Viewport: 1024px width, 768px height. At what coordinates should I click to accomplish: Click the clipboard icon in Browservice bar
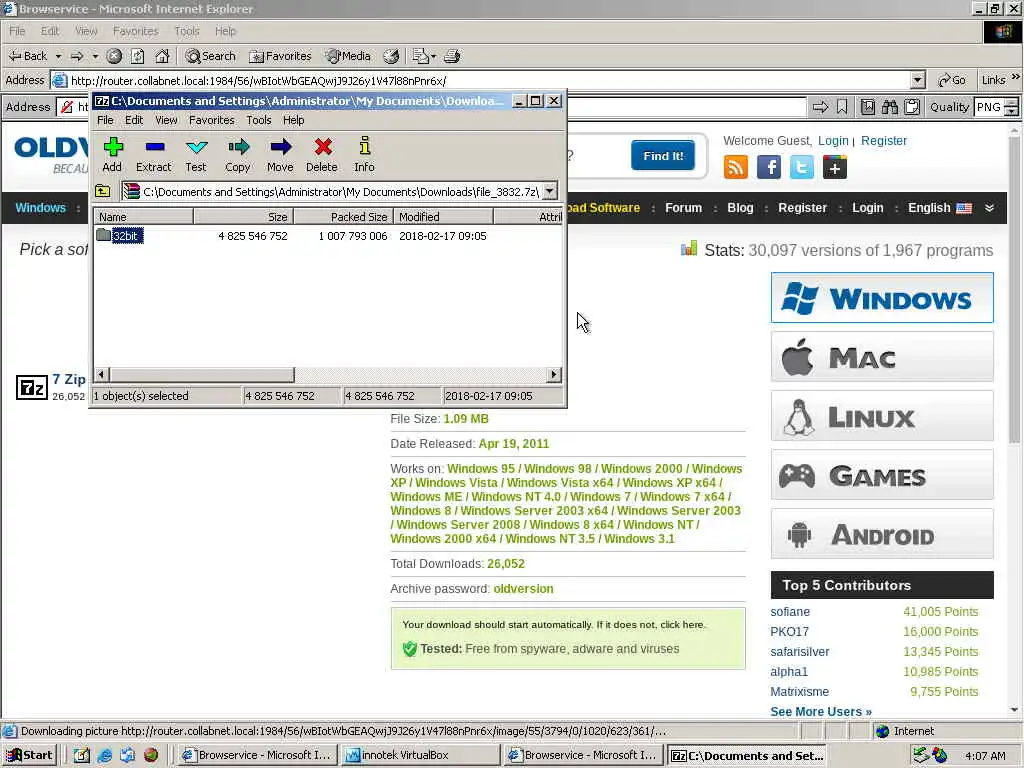point(912,107)
